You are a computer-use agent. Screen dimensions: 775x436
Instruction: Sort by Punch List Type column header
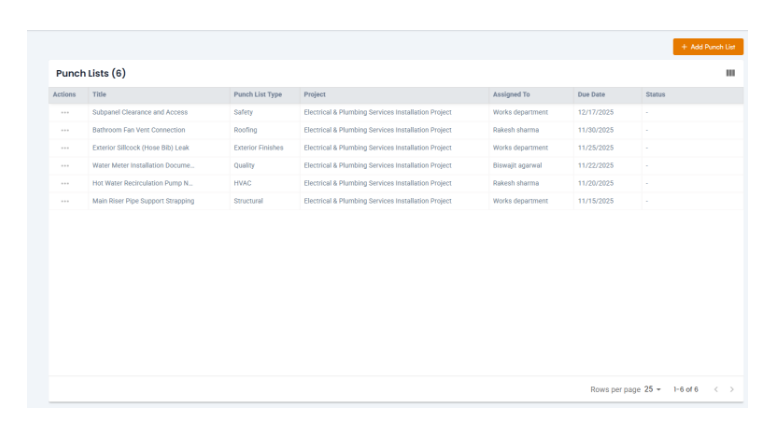[x=258, y=95]
